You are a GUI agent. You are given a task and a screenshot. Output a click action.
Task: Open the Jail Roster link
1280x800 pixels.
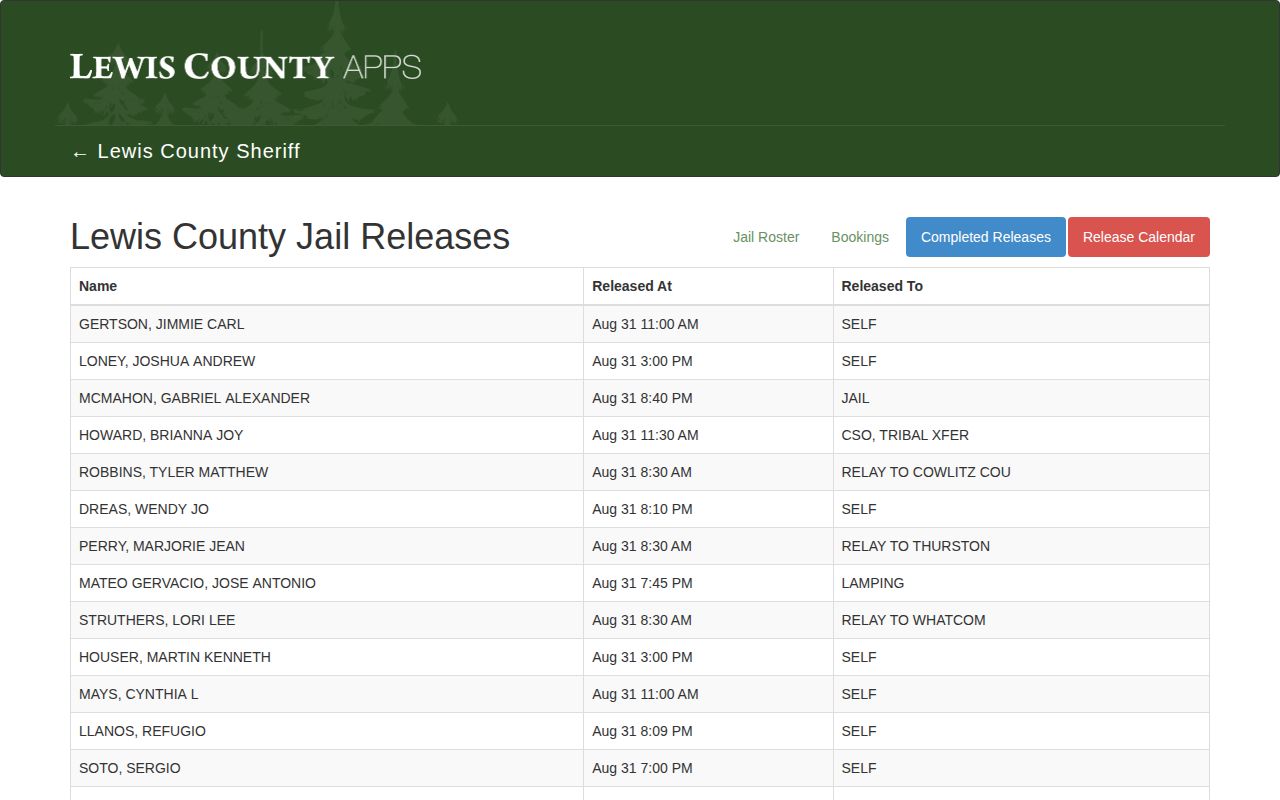pos(766,237)
